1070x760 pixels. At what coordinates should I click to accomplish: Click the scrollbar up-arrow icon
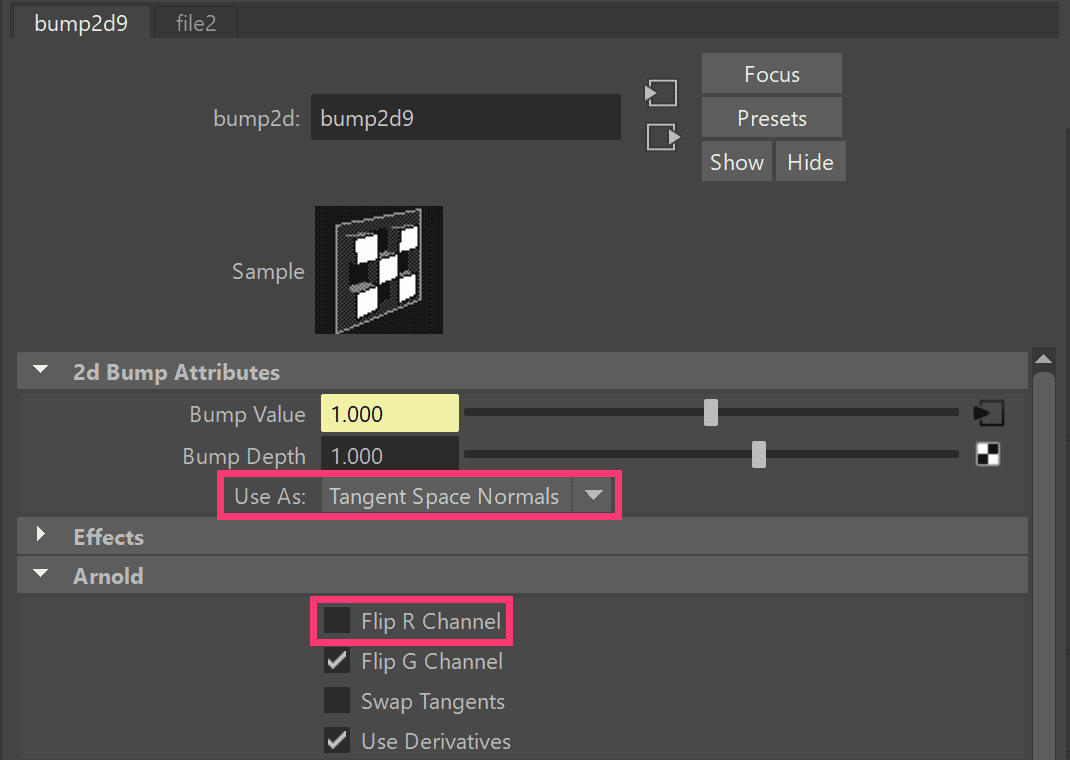[1043, 358]
